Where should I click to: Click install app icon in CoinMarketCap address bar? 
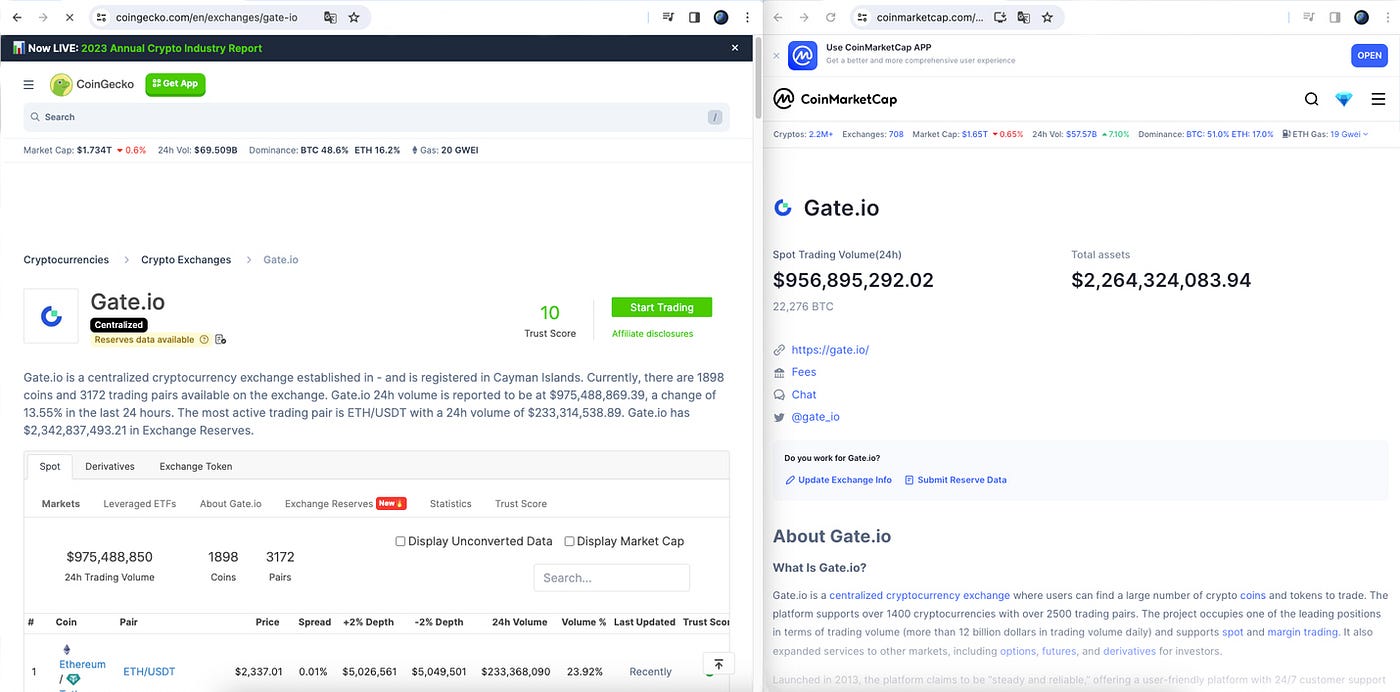[999, 17]
